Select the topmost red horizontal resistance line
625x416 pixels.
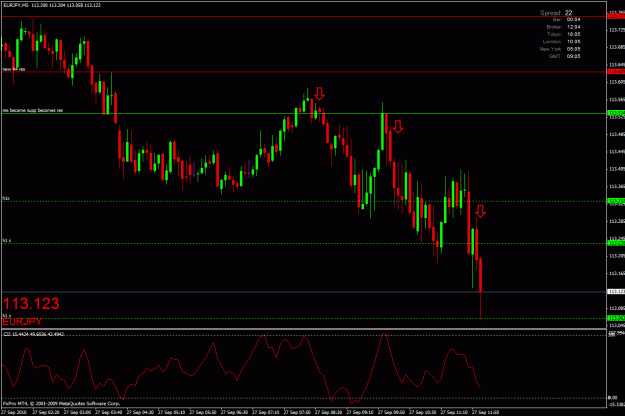pos(304,16)
